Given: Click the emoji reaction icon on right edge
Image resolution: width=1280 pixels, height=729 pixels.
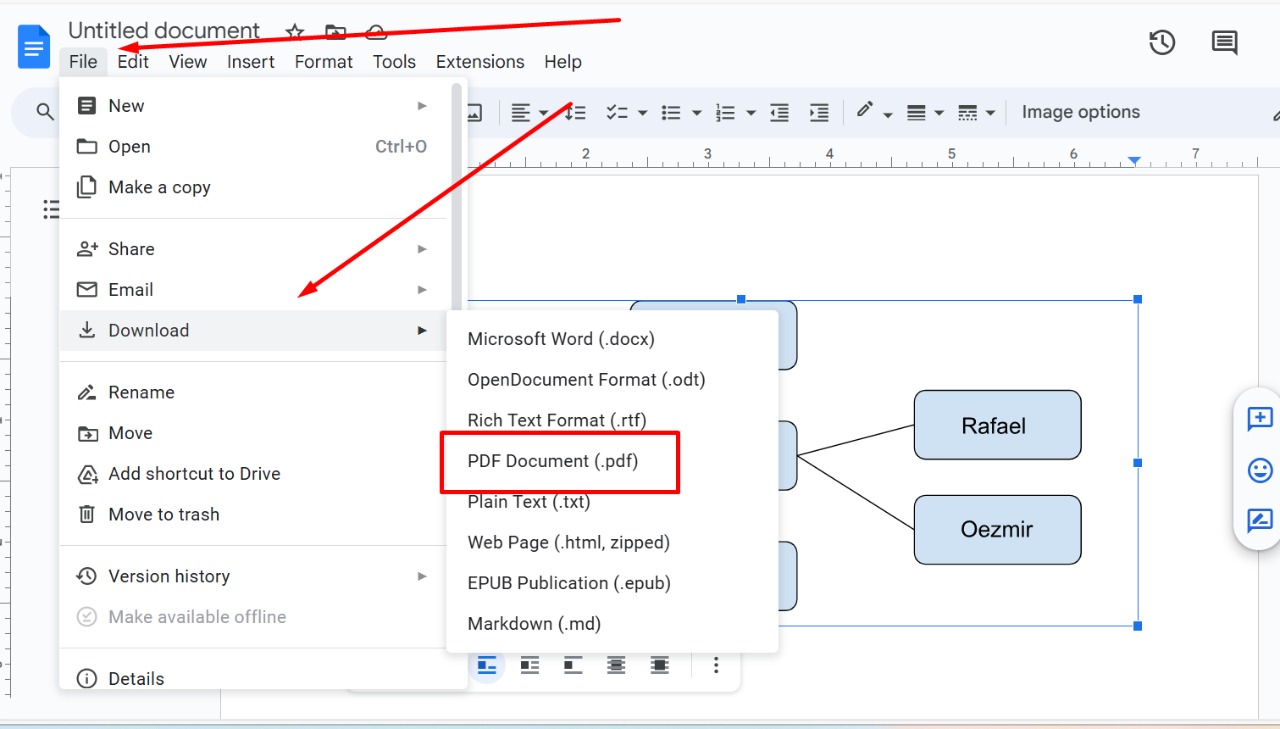Looking at the screenshot, I should pyautogui.click(x=1260, y=469).
